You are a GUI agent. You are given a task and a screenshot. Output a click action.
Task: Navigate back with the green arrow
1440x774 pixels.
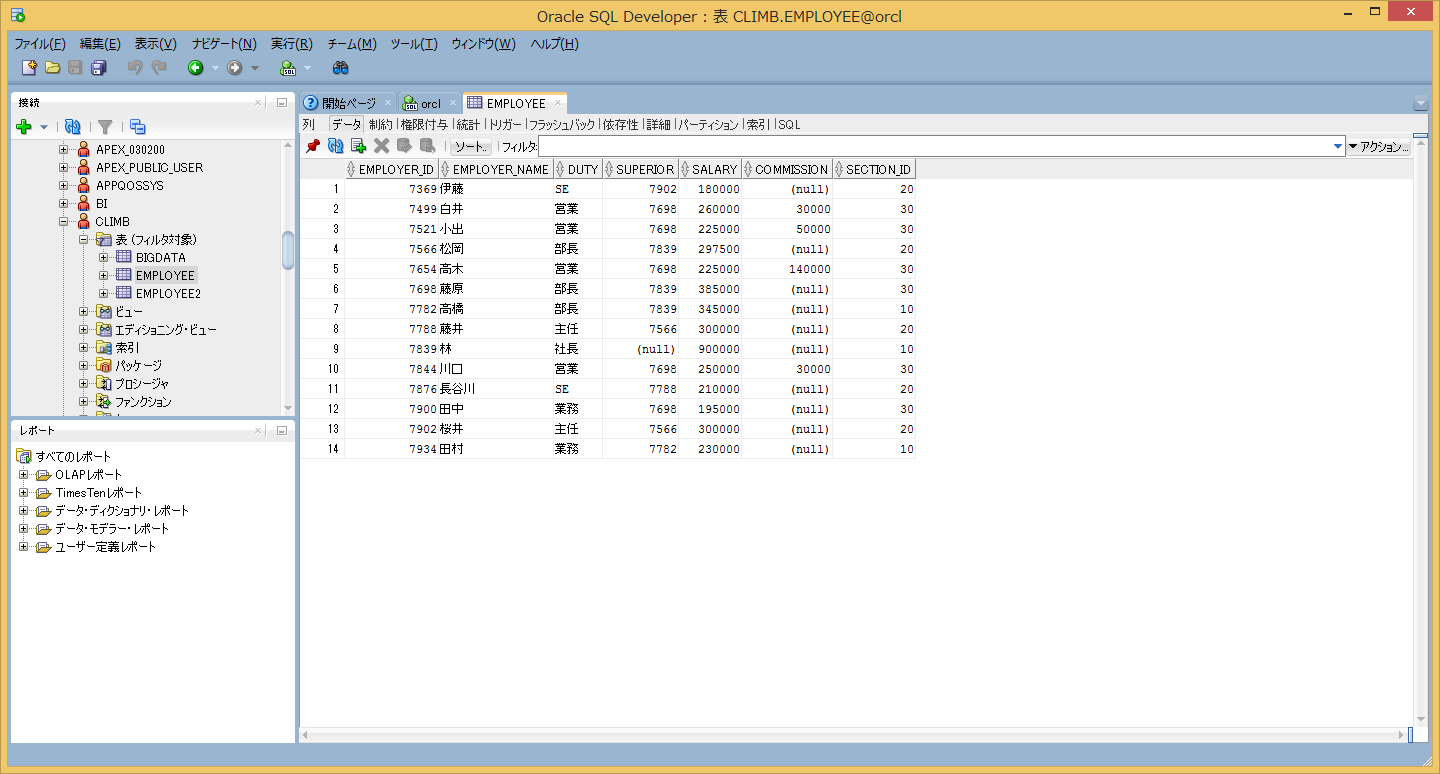tap(196, 68)
